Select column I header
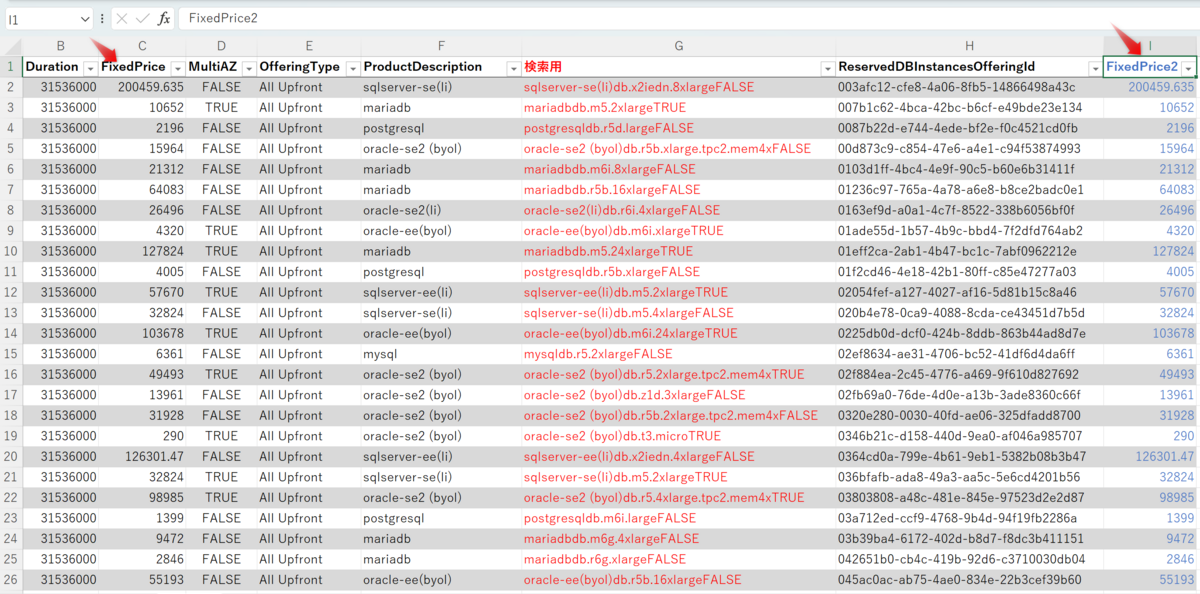Screen dimensions: 1200x594 [x=1150, y=46]
